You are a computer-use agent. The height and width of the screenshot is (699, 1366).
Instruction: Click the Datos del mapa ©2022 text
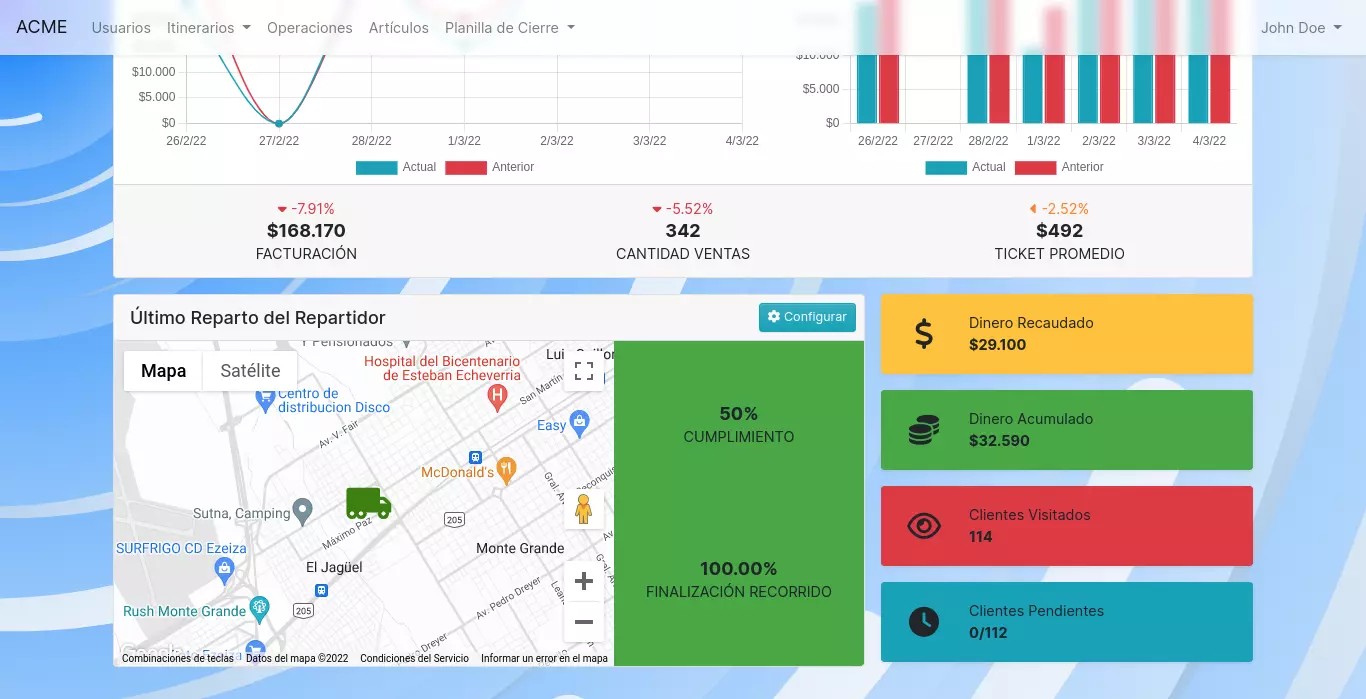point(297,658)
